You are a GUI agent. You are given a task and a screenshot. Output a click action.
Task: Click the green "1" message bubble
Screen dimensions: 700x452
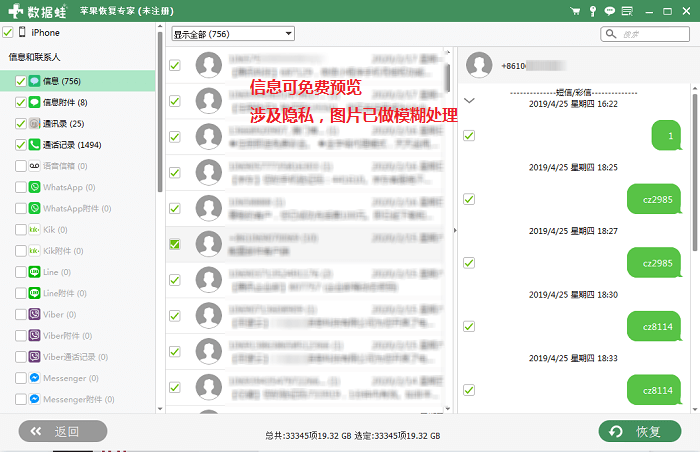[x=667, y=135]
